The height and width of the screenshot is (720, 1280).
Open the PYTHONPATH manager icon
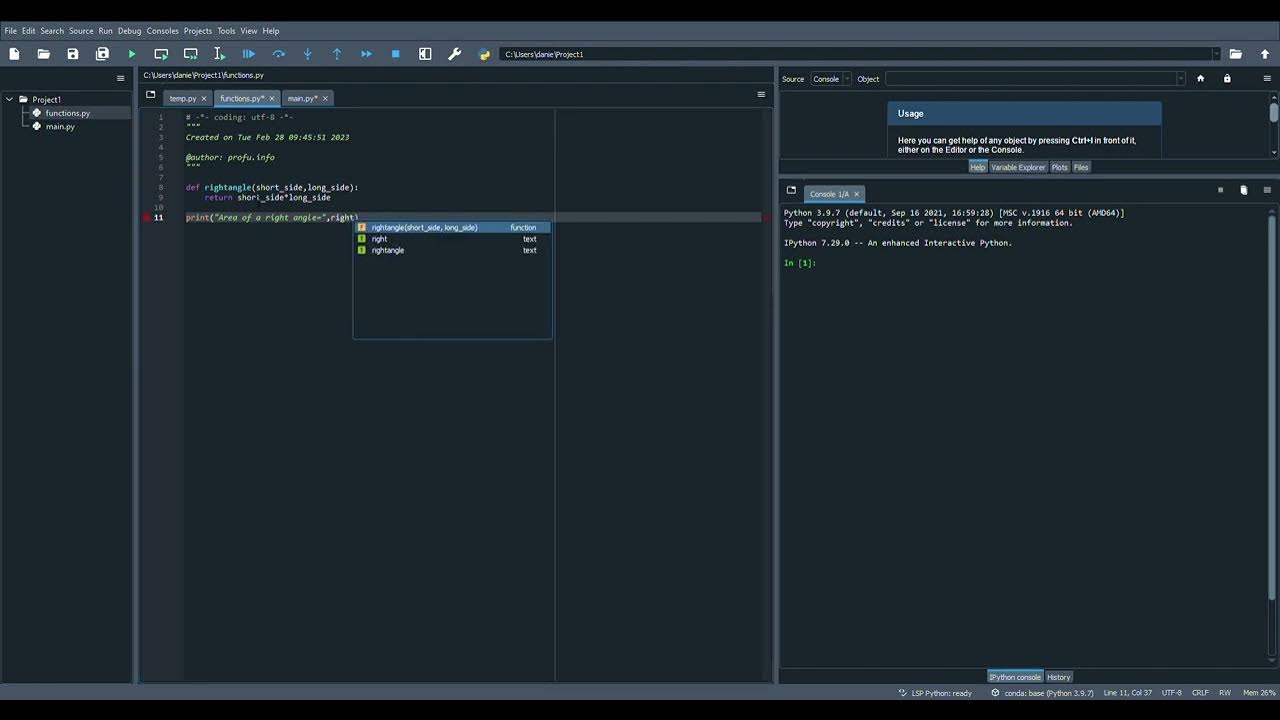click(484, 54)
